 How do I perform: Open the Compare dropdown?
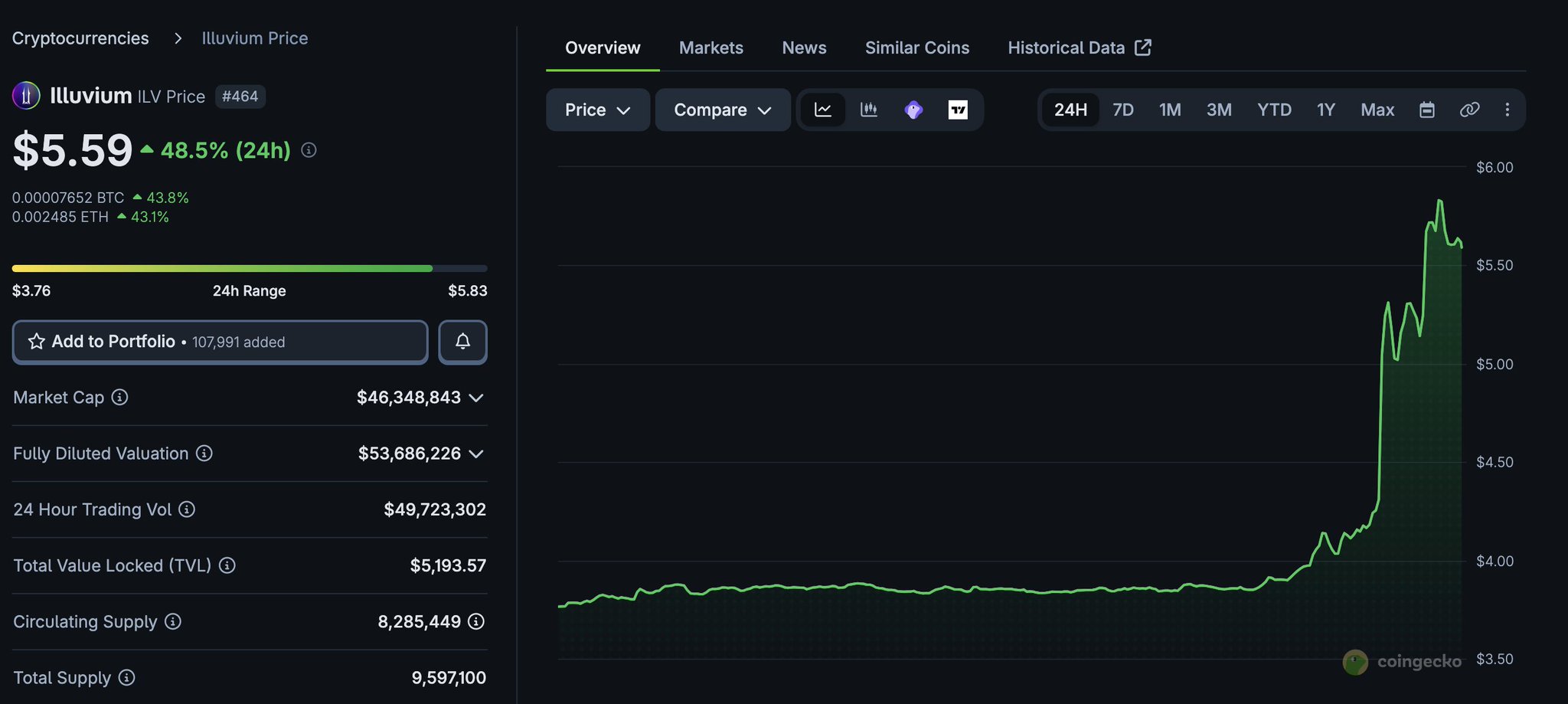[x=722, y=110]
